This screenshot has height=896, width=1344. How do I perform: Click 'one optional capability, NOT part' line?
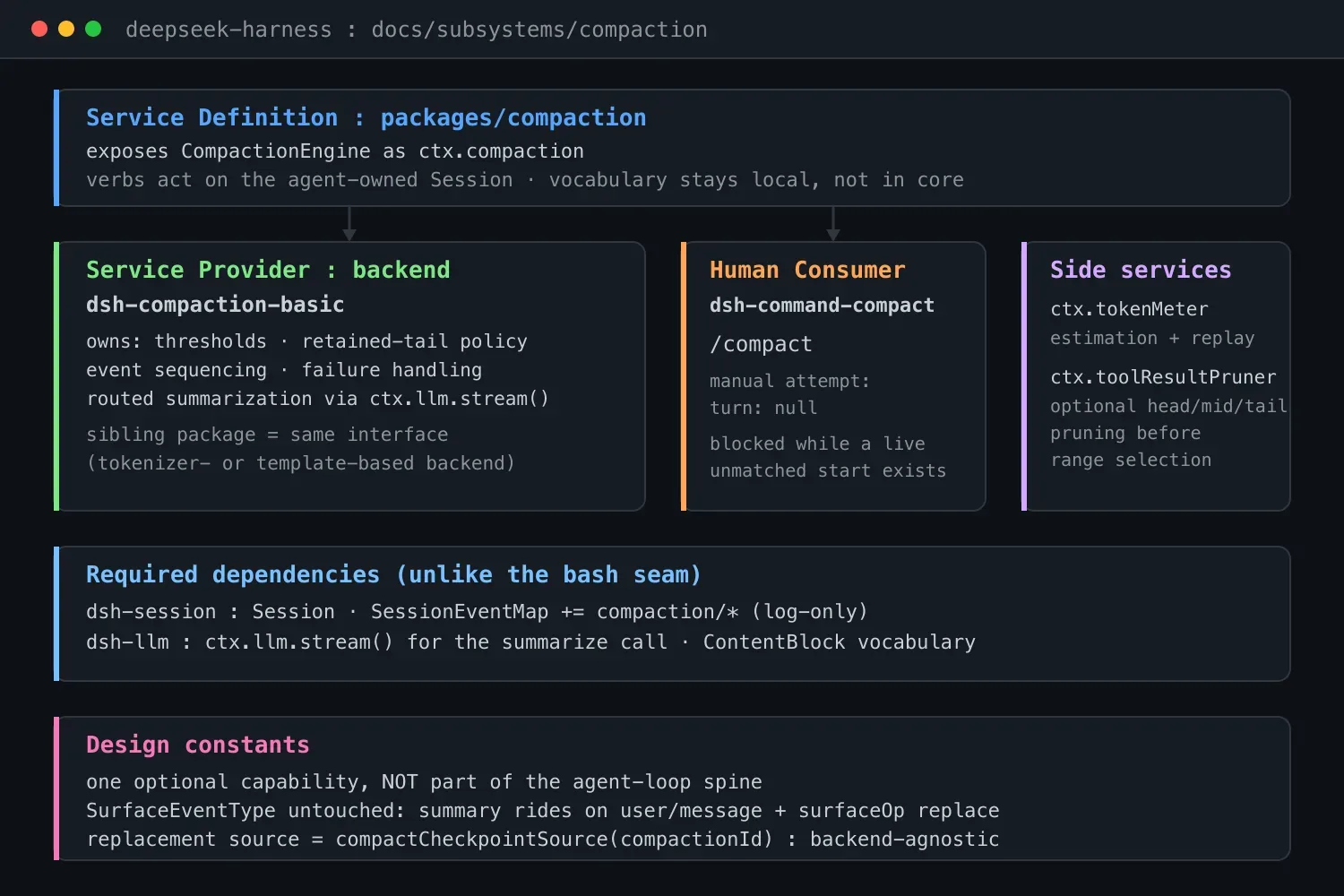424,782
